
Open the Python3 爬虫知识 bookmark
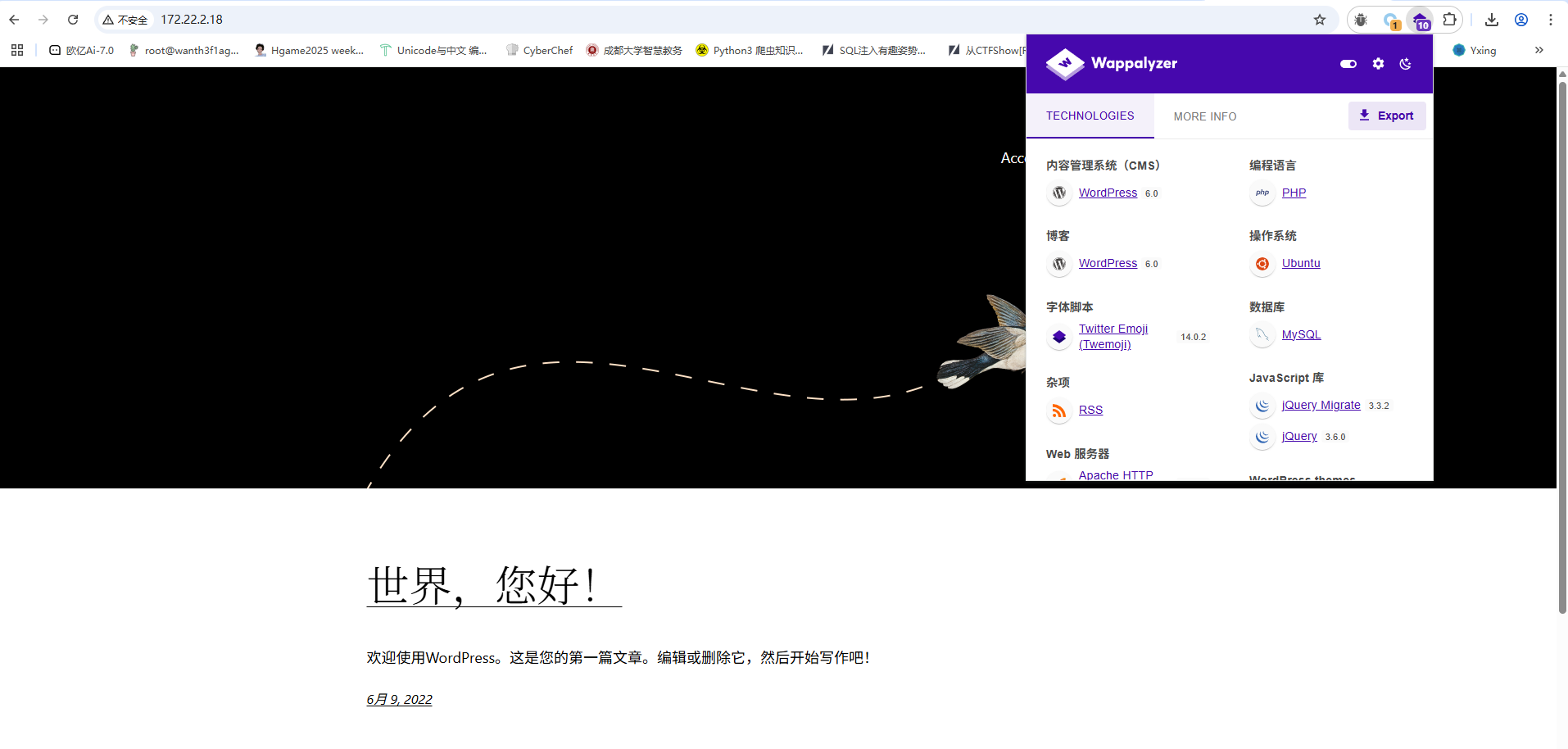[750, 50]
